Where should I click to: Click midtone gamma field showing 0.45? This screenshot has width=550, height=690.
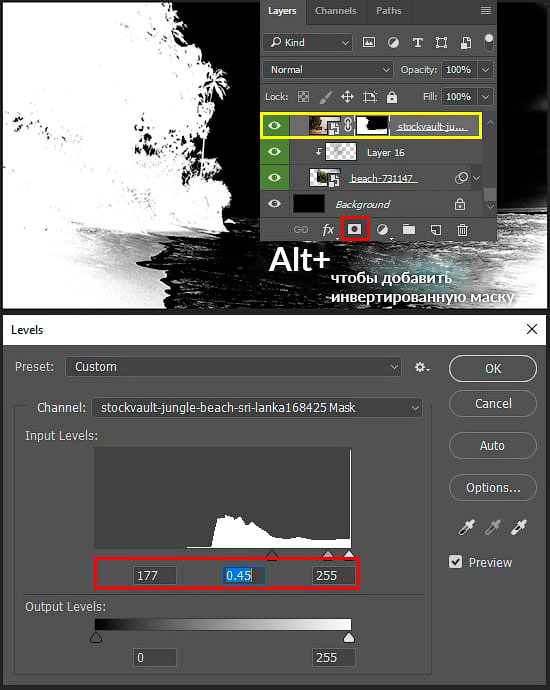click(244, 575)
